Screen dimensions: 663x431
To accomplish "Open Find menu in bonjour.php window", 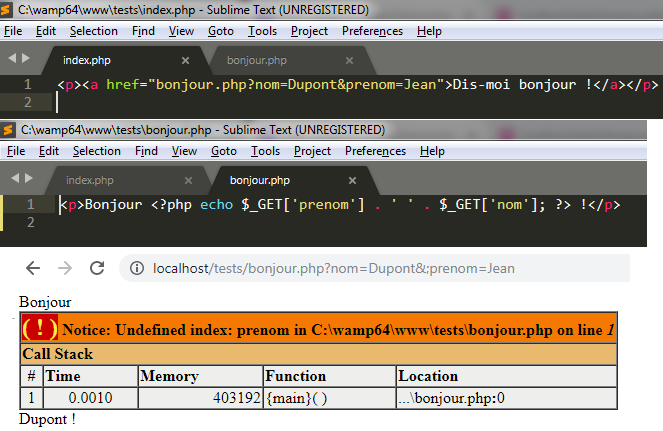I will tap(146, 151).
